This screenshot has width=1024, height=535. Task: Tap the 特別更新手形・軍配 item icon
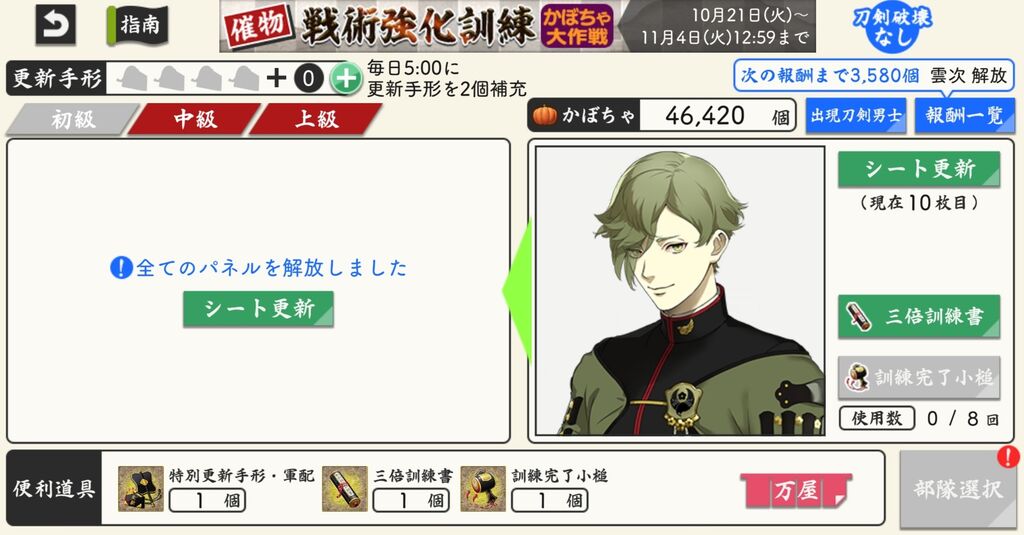(140, 489)
